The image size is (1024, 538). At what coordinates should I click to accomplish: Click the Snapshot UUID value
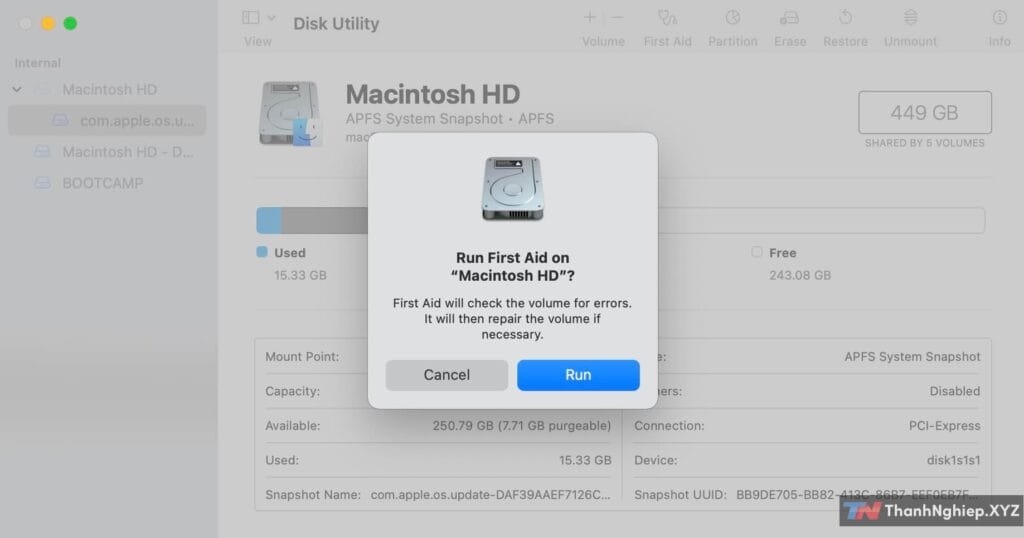click(x=857, y=495)
